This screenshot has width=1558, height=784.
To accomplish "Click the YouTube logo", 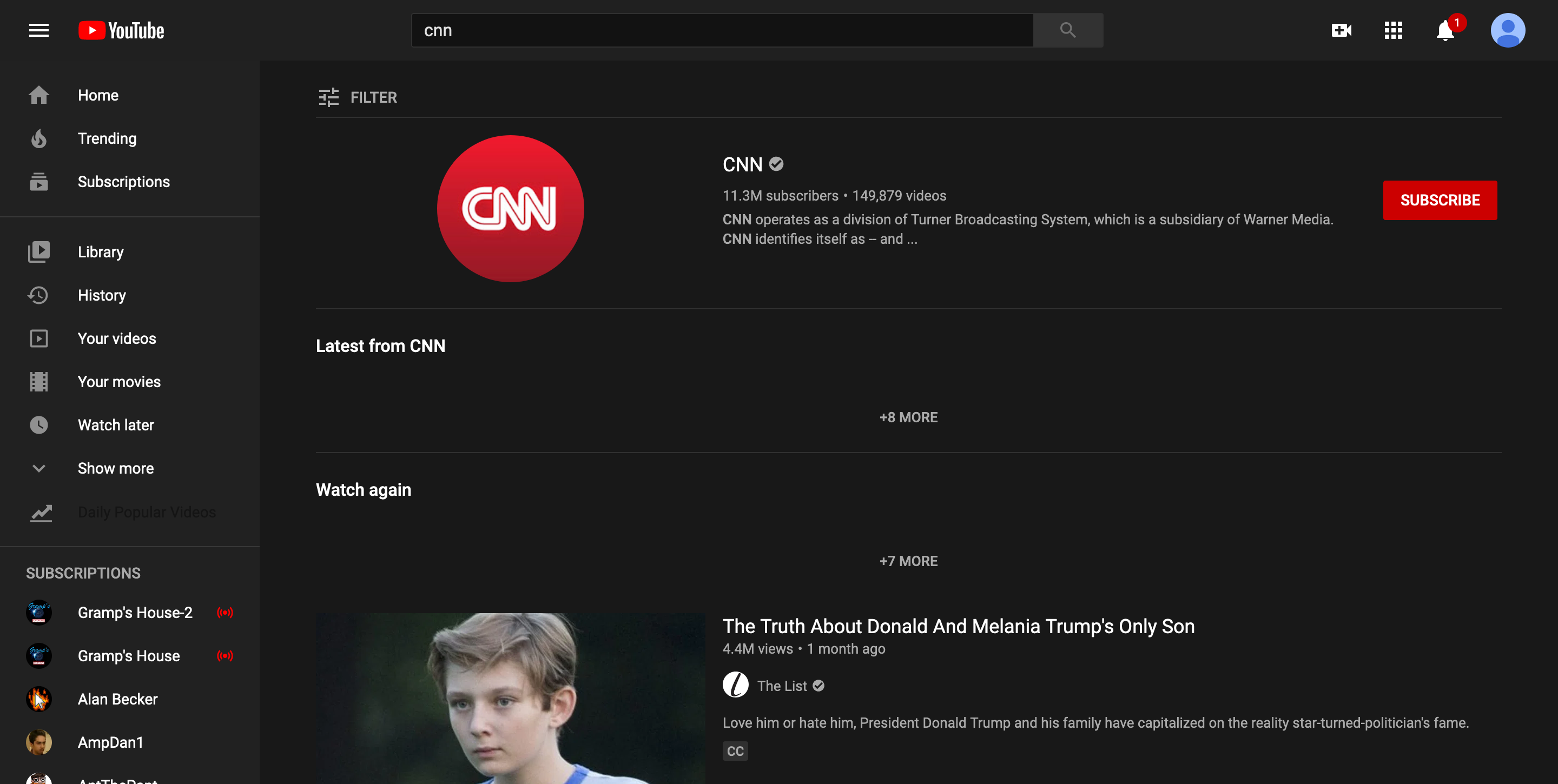I will point(121,30).
